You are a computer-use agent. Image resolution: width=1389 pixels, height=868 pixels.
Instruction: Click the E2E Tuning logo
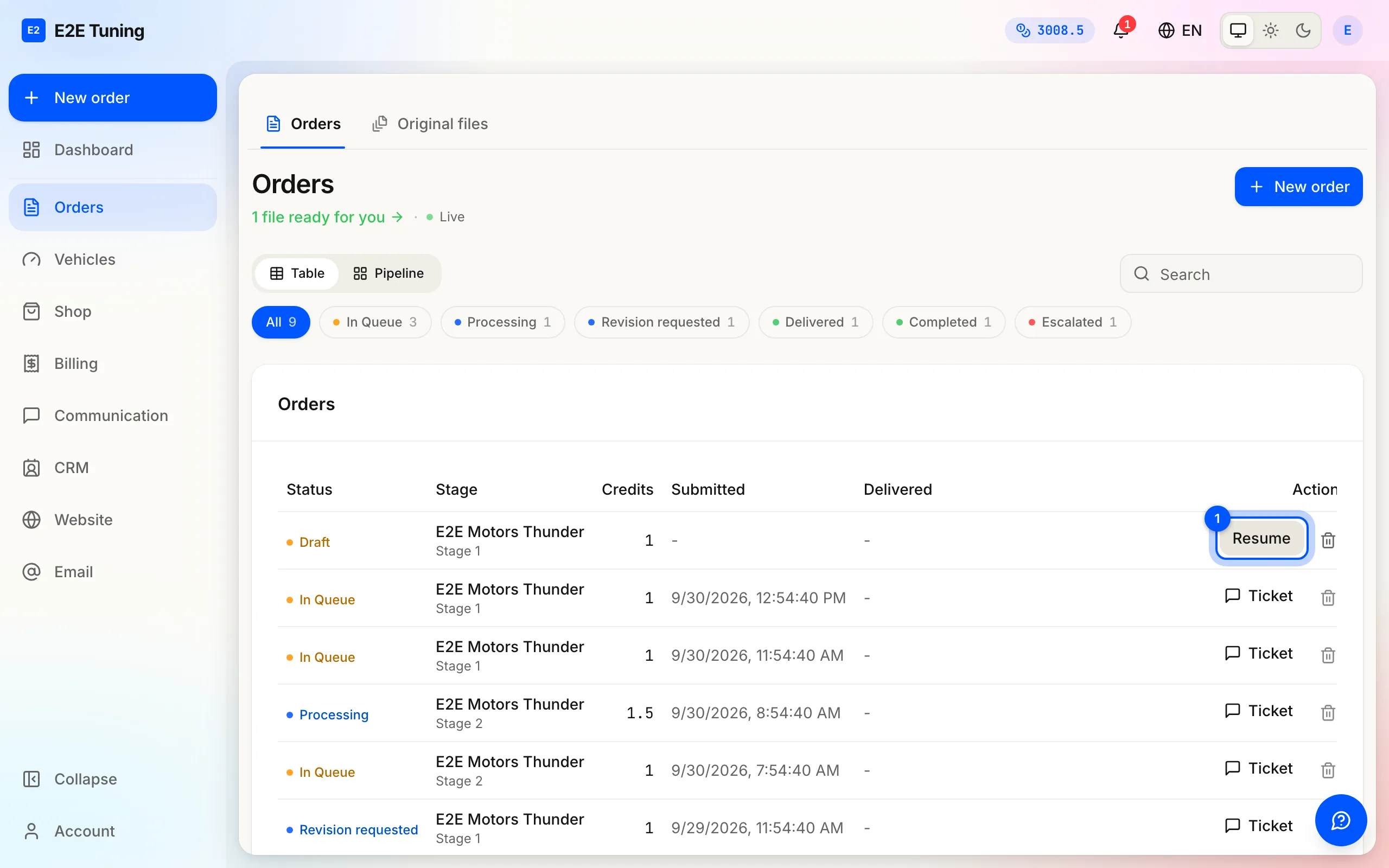(x=82, y=30)
